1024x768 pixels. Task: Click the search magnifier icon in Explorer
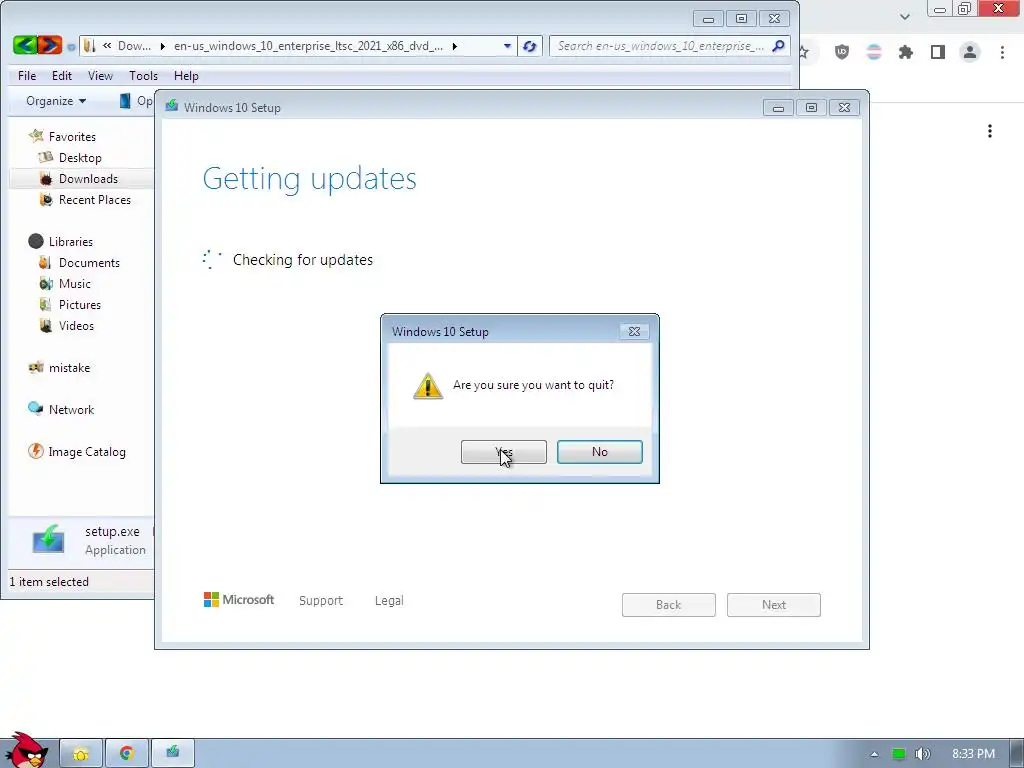pos(778,46)
